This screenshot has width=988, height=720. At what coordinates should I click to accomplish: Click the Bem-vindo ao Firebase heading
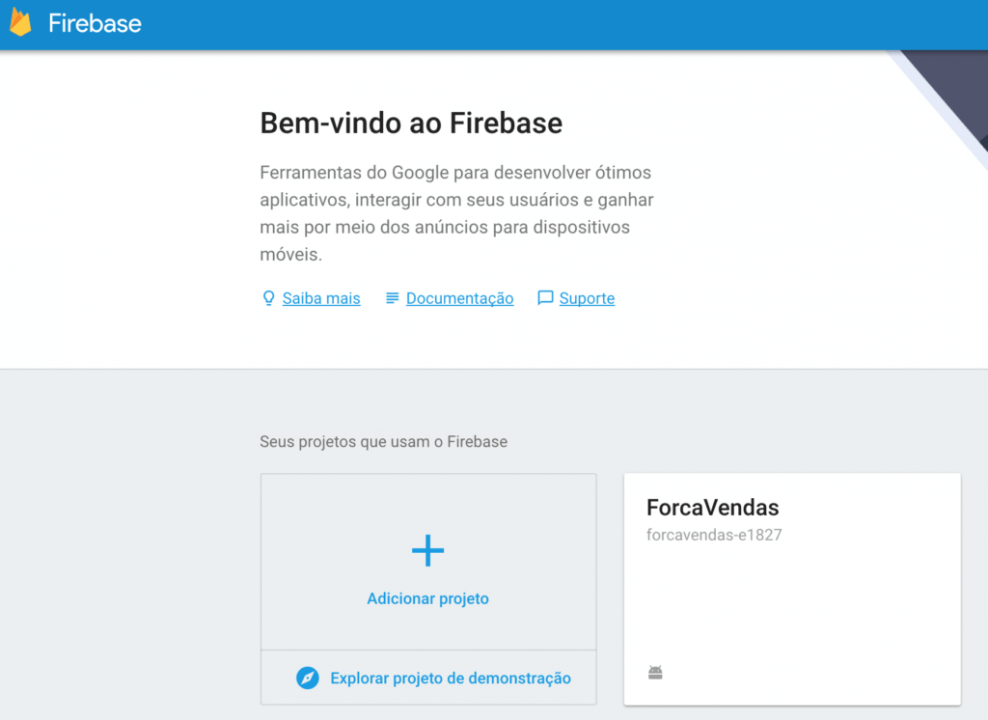click(411, 123)
